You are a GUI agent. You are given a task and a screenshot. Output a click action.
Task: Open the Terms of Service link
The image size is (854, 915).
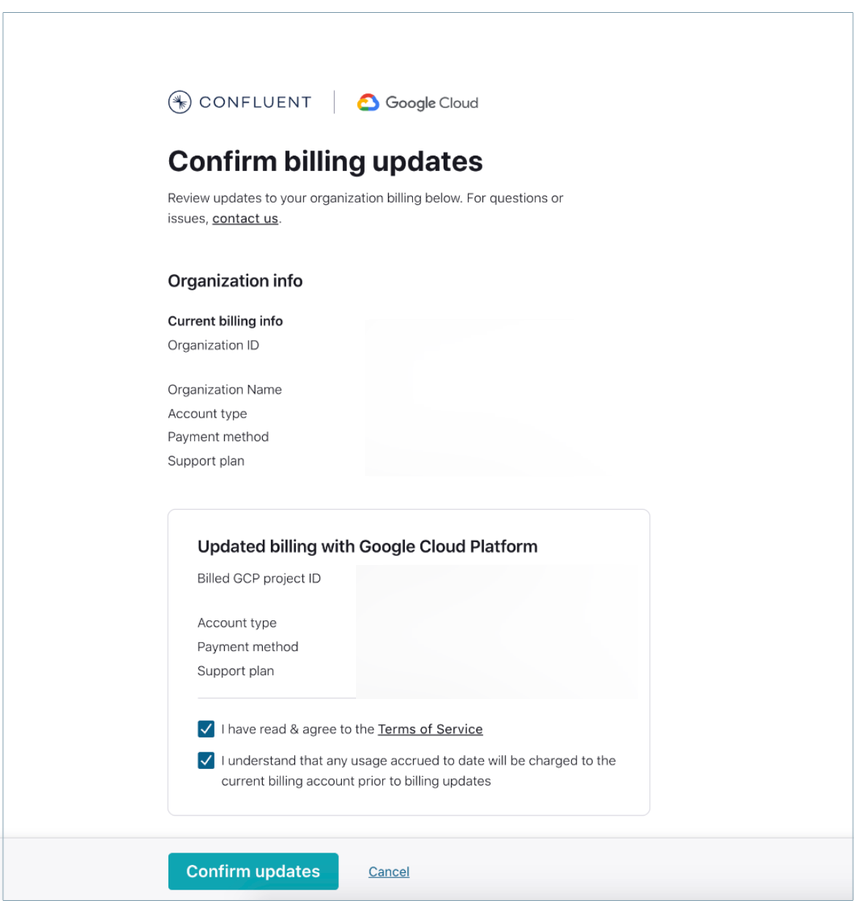pos(430,729)
